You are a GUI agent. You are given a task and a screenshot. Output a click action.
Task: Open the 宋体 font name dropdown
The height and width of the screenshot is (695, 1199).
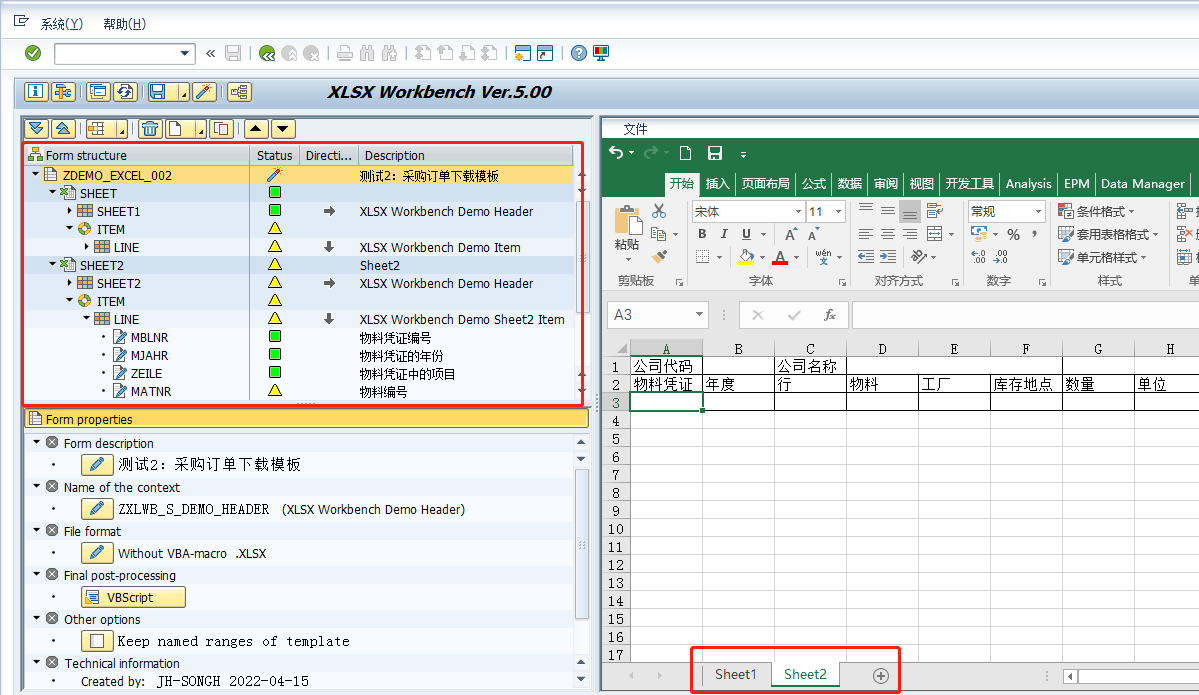(798, 211)
